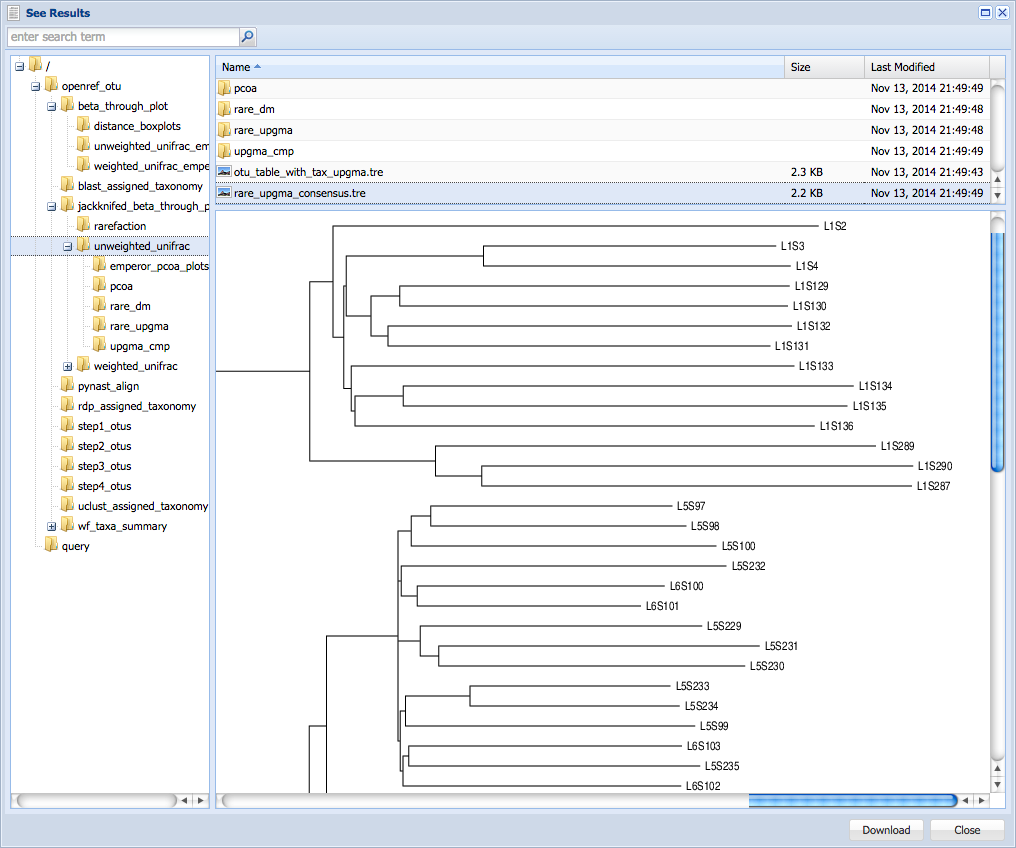Select the tree pane pcoa item
The width and height of the screenshot is (1016, 848).
[x=121, y=286]
